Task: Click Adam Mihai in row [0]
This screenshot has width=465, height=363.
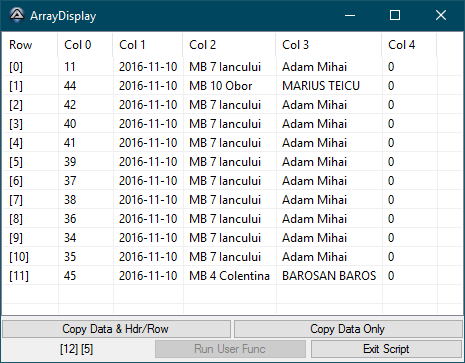Action: pos(315,67)
